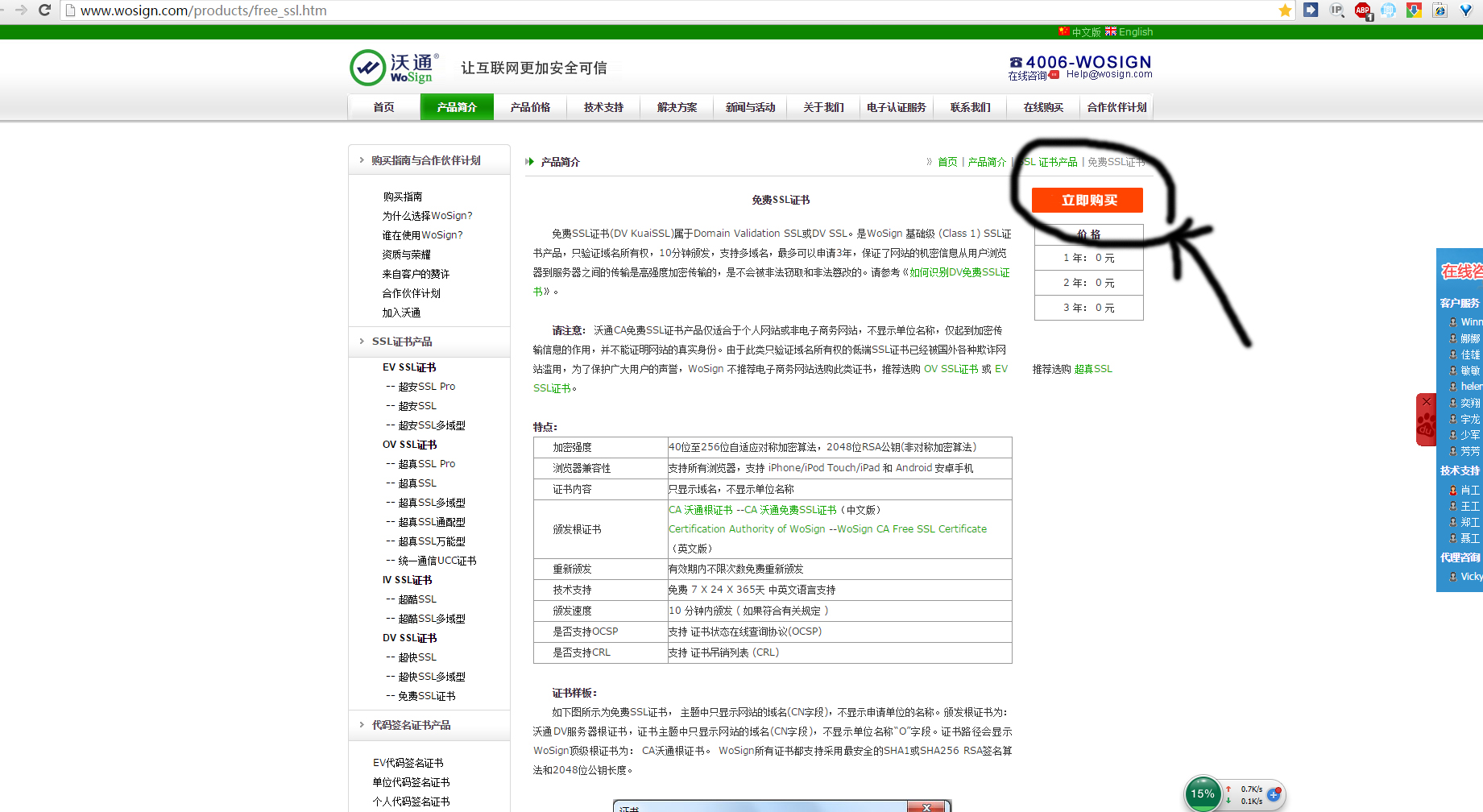The image size is (1483, 812).
Task: Open CA 沃通根证书 link
Action: (x=701, y=510)
